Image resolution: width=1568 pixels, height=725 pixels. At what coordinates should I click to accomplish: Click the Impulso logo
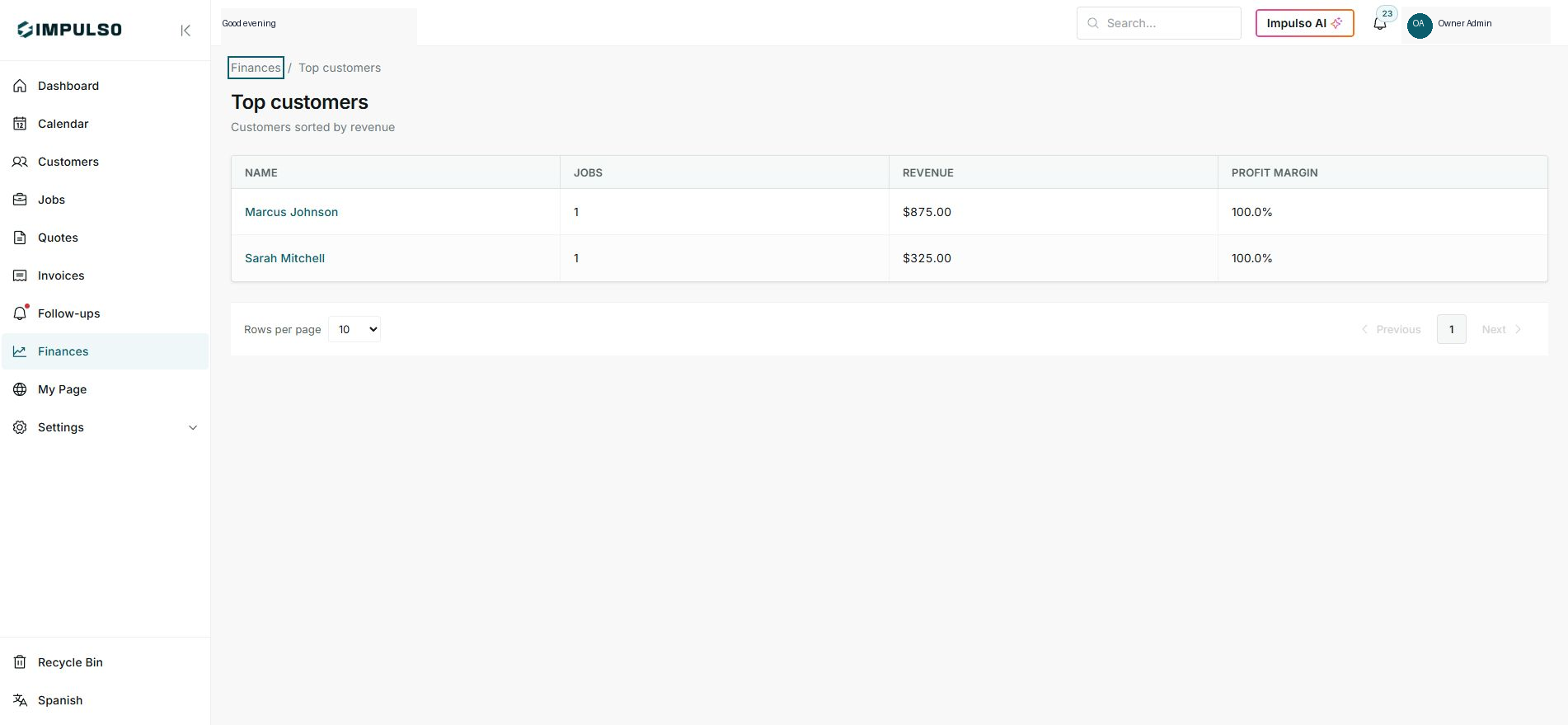click(70, 30)
